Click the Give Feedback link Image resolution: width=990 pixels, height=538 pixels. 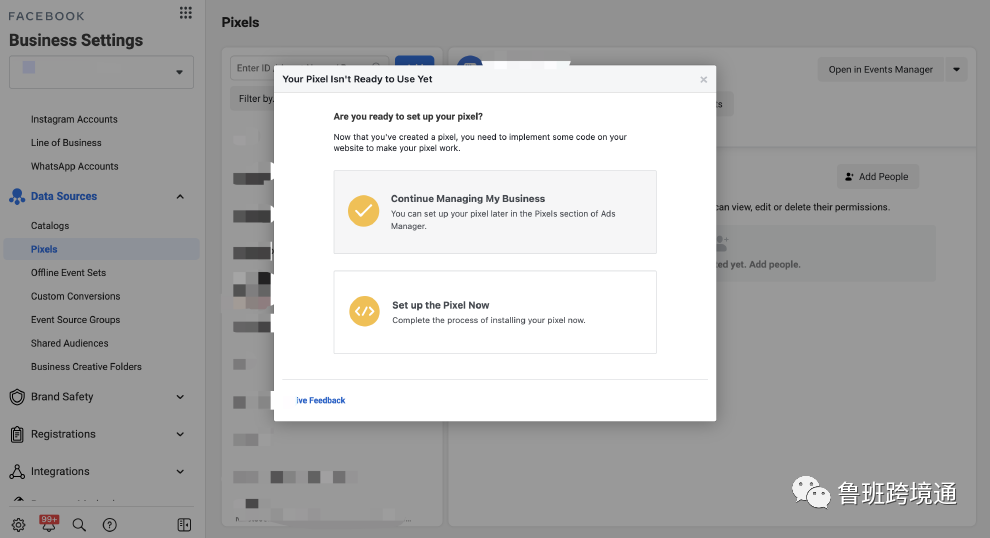tap(321, 400)
